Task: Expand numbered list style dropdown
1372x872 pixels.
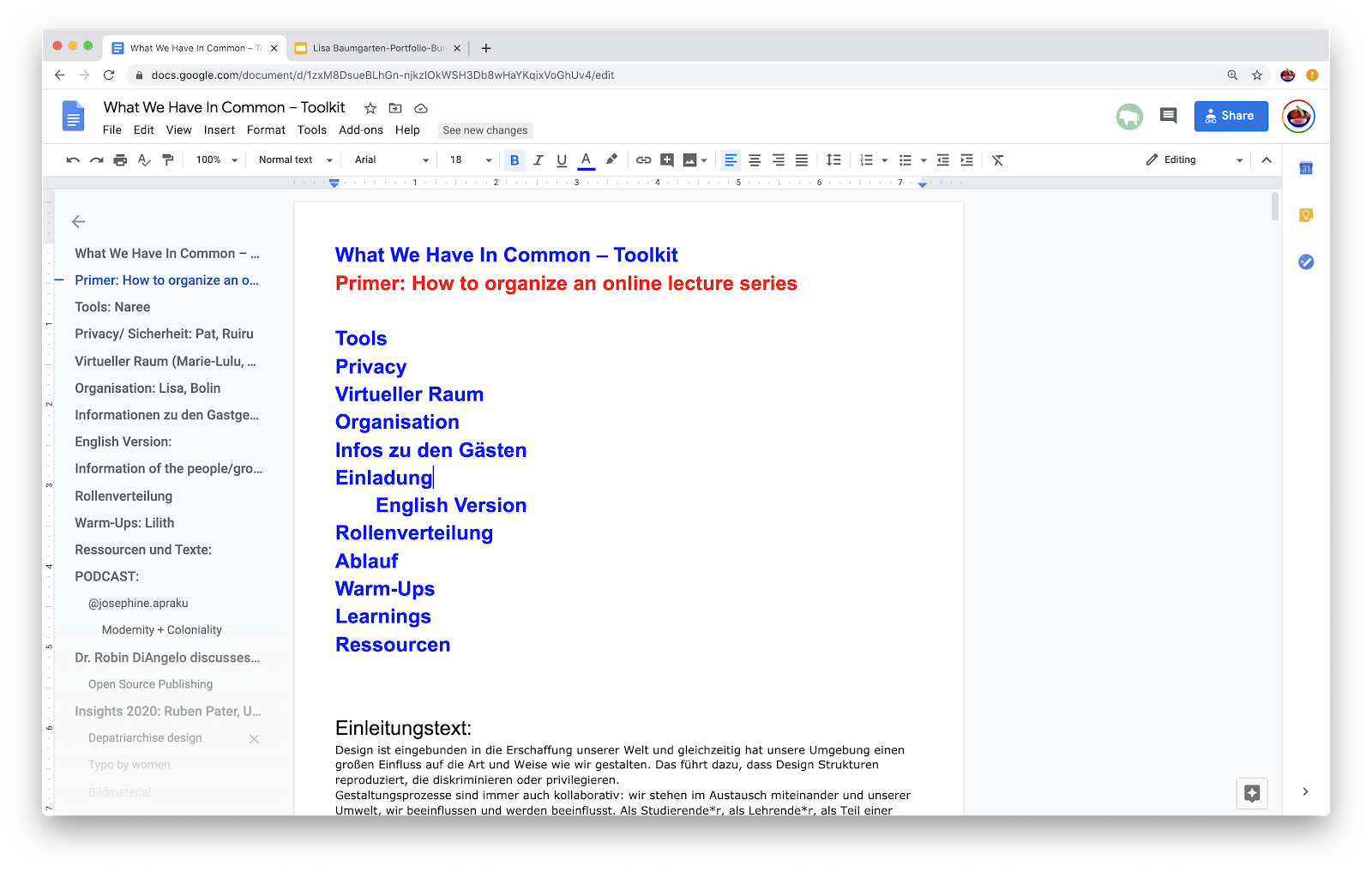Action: click(x=884, y=160)
